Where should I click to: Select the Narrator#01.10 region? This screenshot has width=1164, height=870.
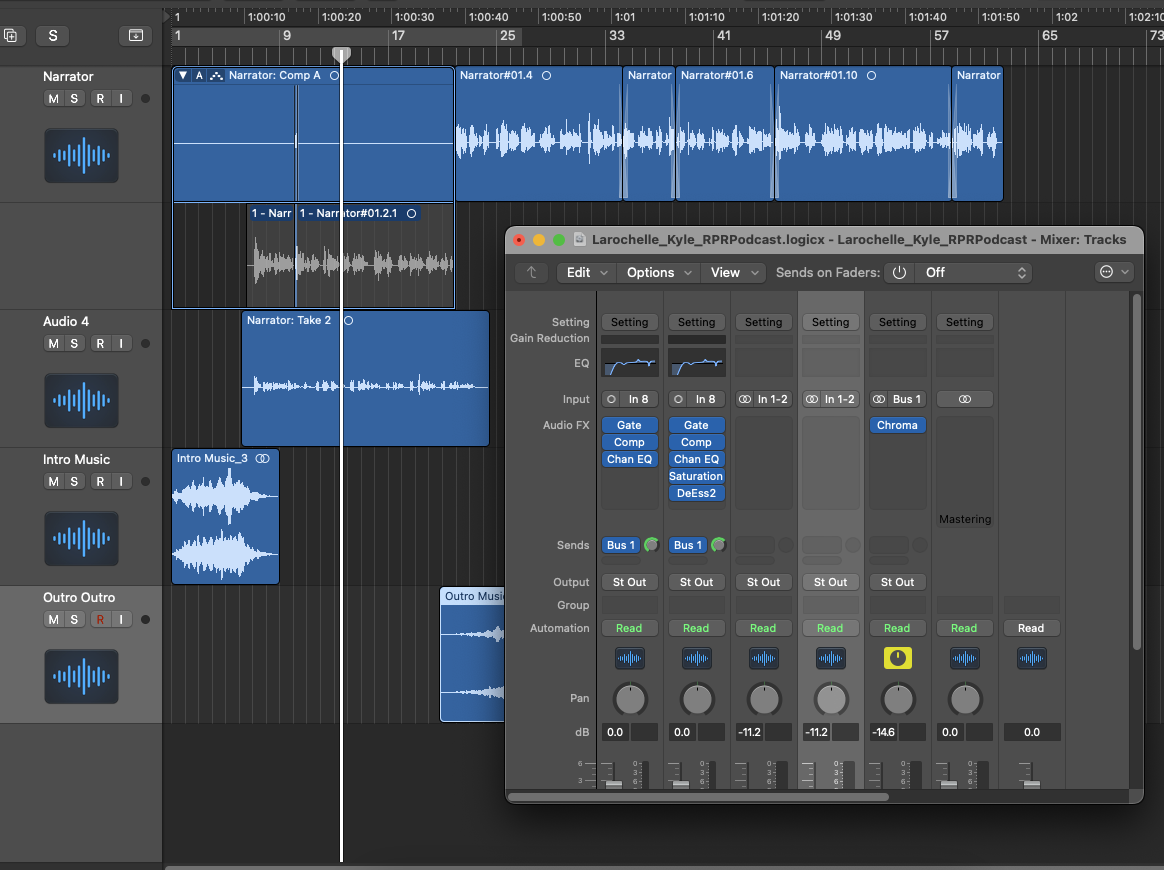click(863, 134)
